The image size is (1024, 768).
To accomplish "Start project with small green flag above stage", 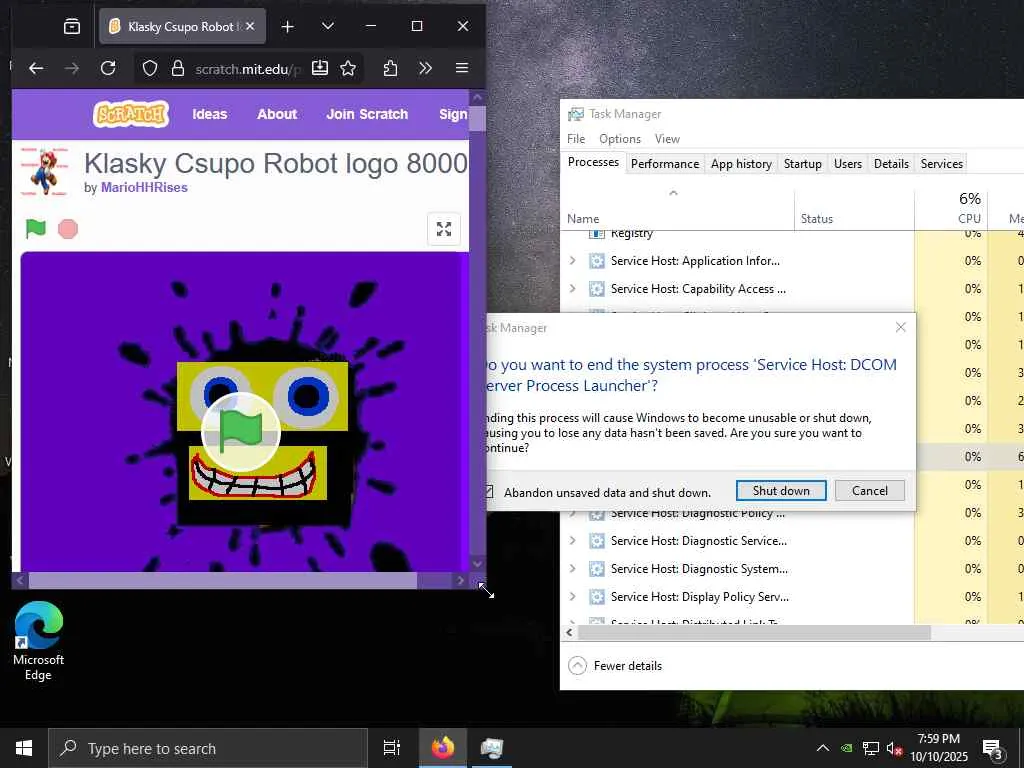I will coord(35,229).
